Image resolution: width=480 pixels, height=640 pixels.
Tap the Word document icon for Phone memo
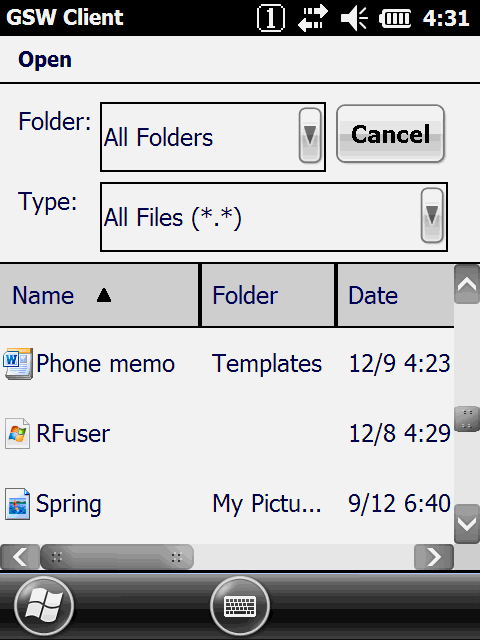pos(18,364)
